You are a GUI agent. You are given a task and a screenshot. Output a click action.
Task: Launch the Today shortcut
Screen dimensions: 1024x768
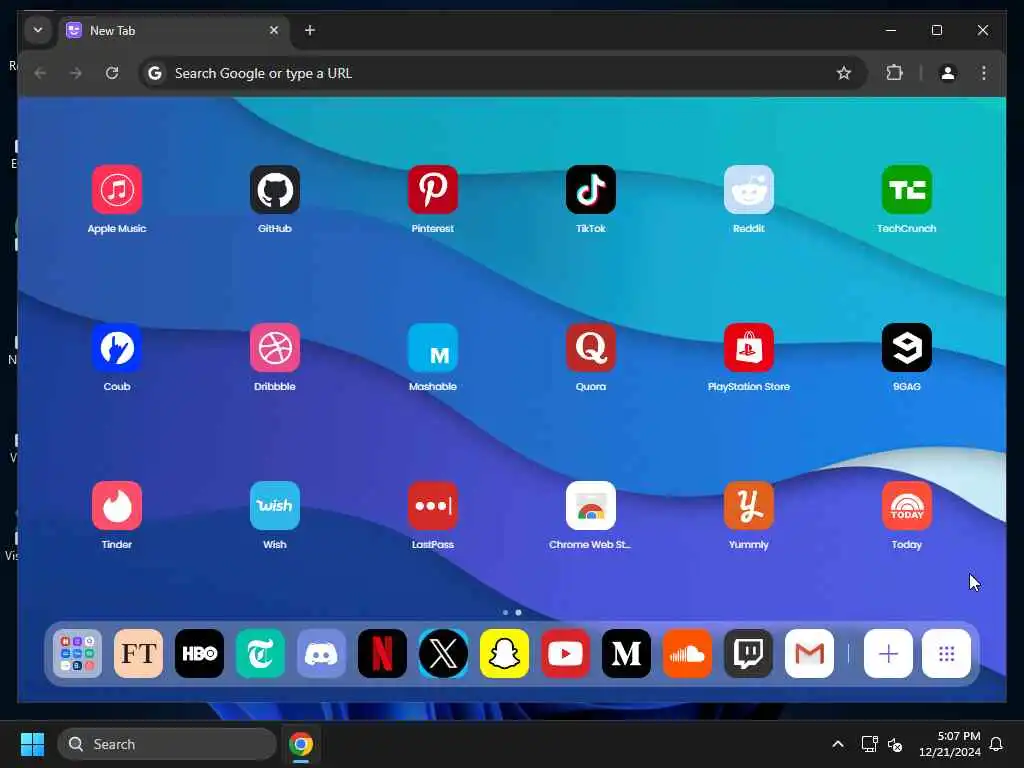click(907, 506)
